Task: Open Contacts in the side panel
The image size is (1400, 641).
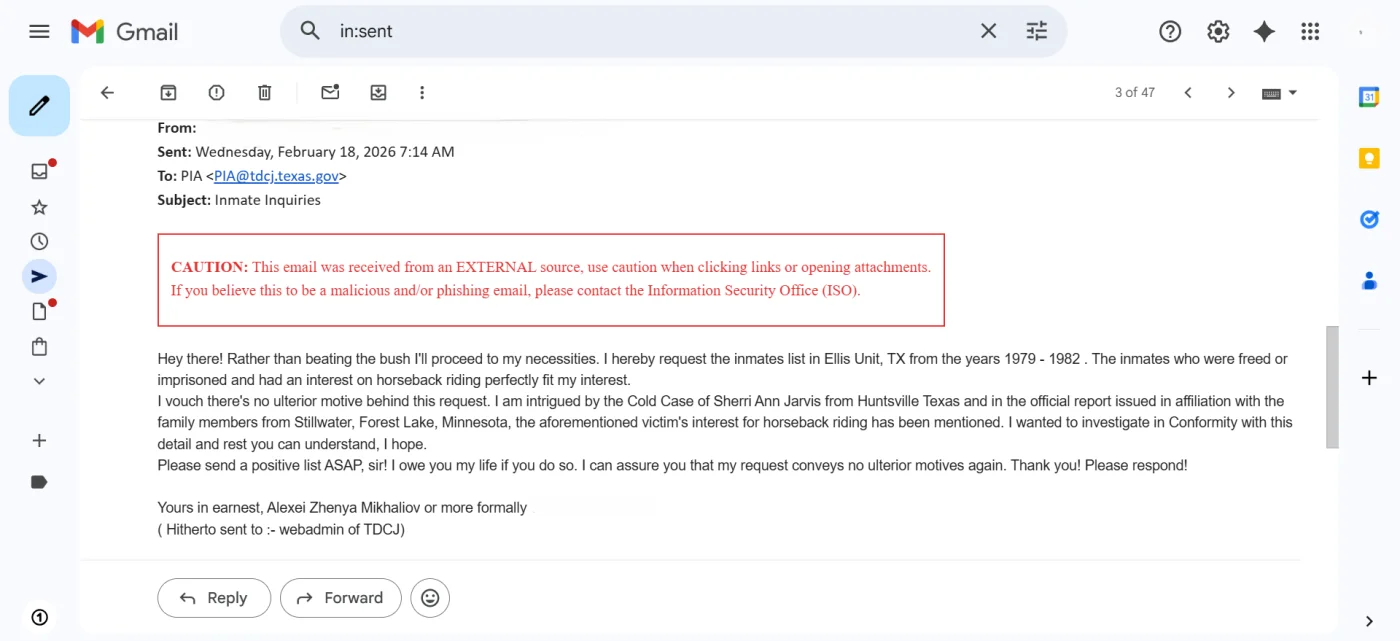Action: click(x=1368, y=280)
